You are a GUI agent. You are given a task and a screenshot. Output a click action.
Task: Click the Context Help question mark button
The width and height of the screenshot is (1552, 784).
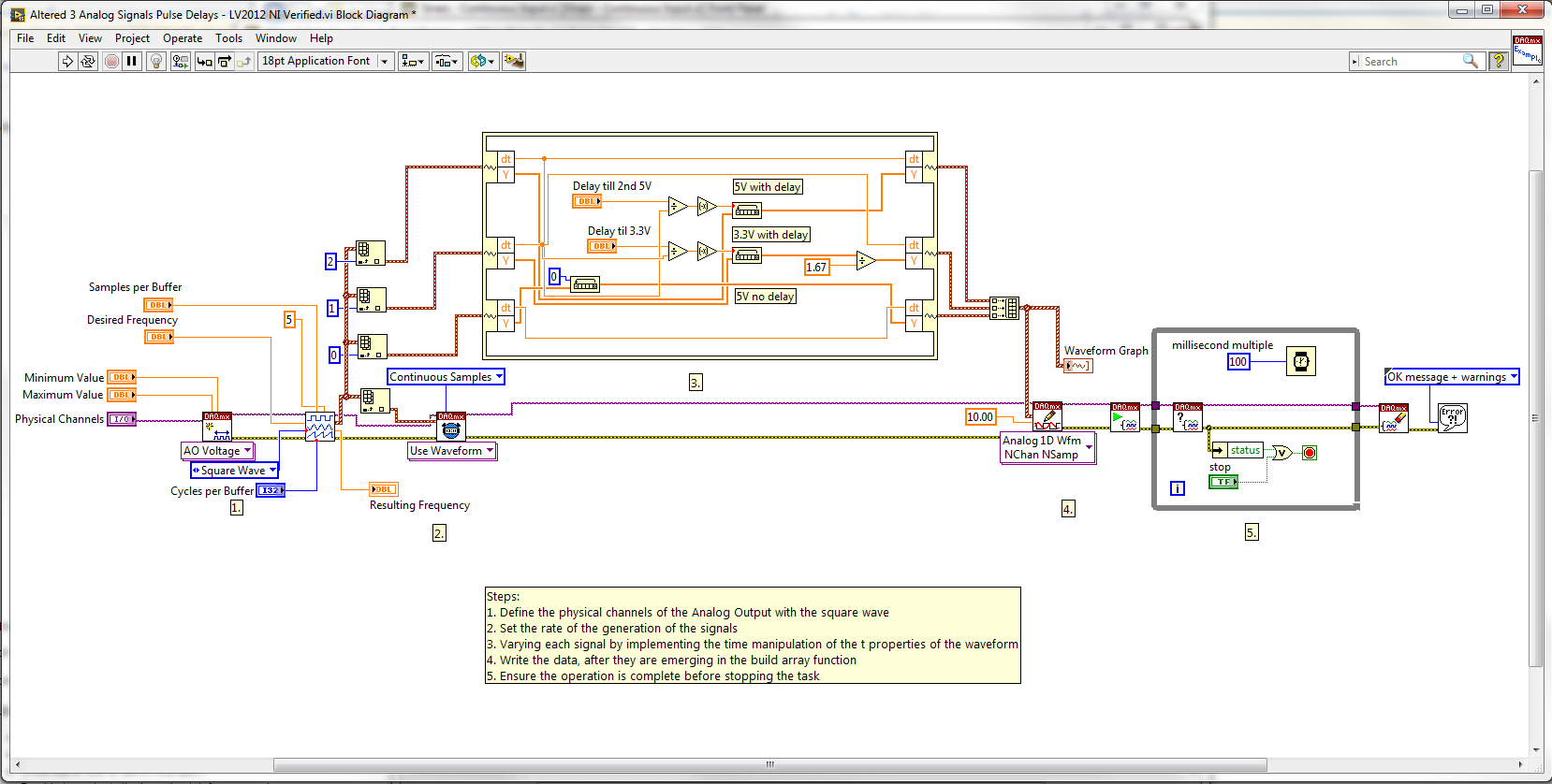click(x=1498, y=61)
